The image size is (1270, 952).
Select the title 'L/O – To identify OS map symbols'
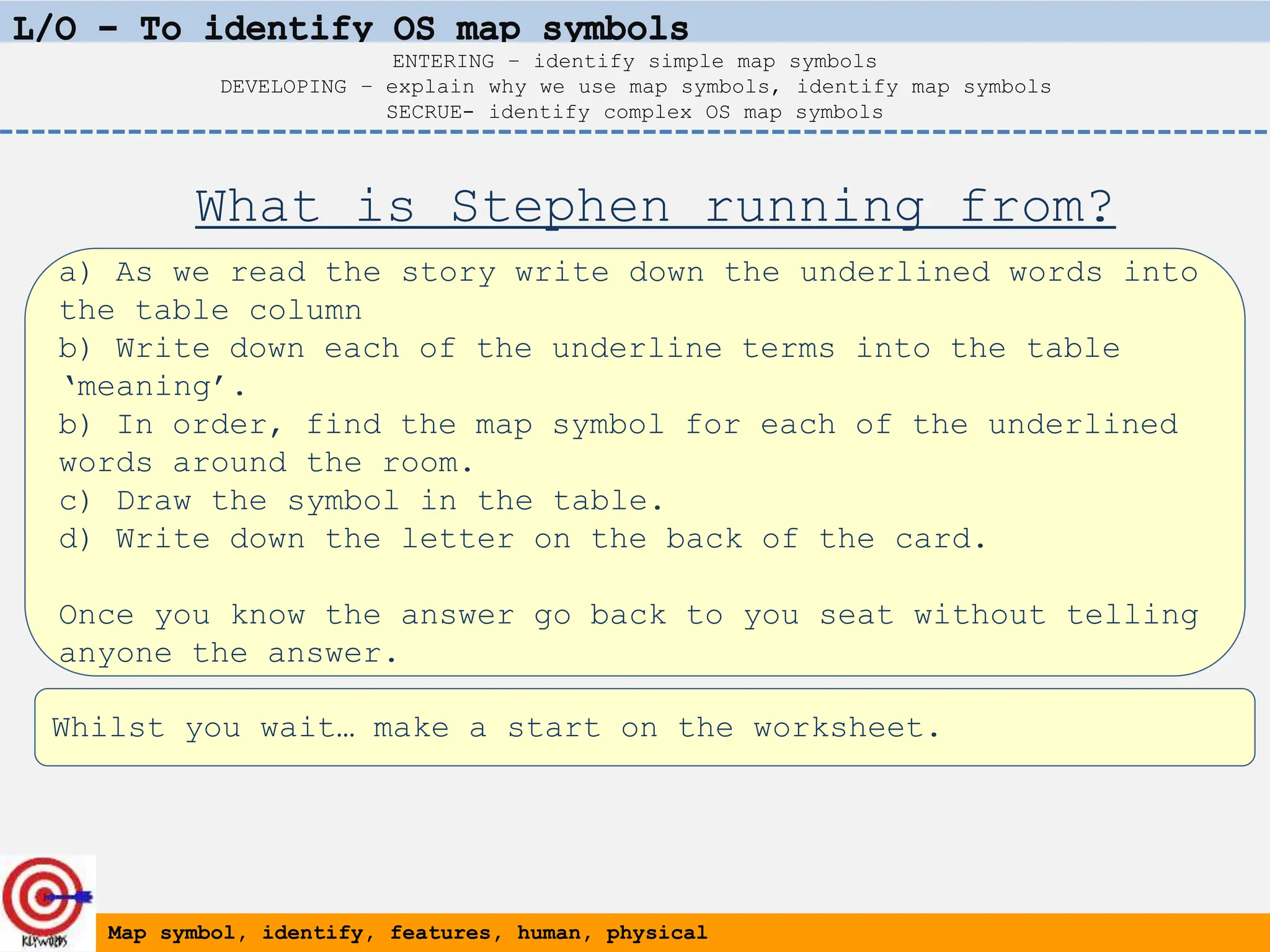tap(350, 29)
